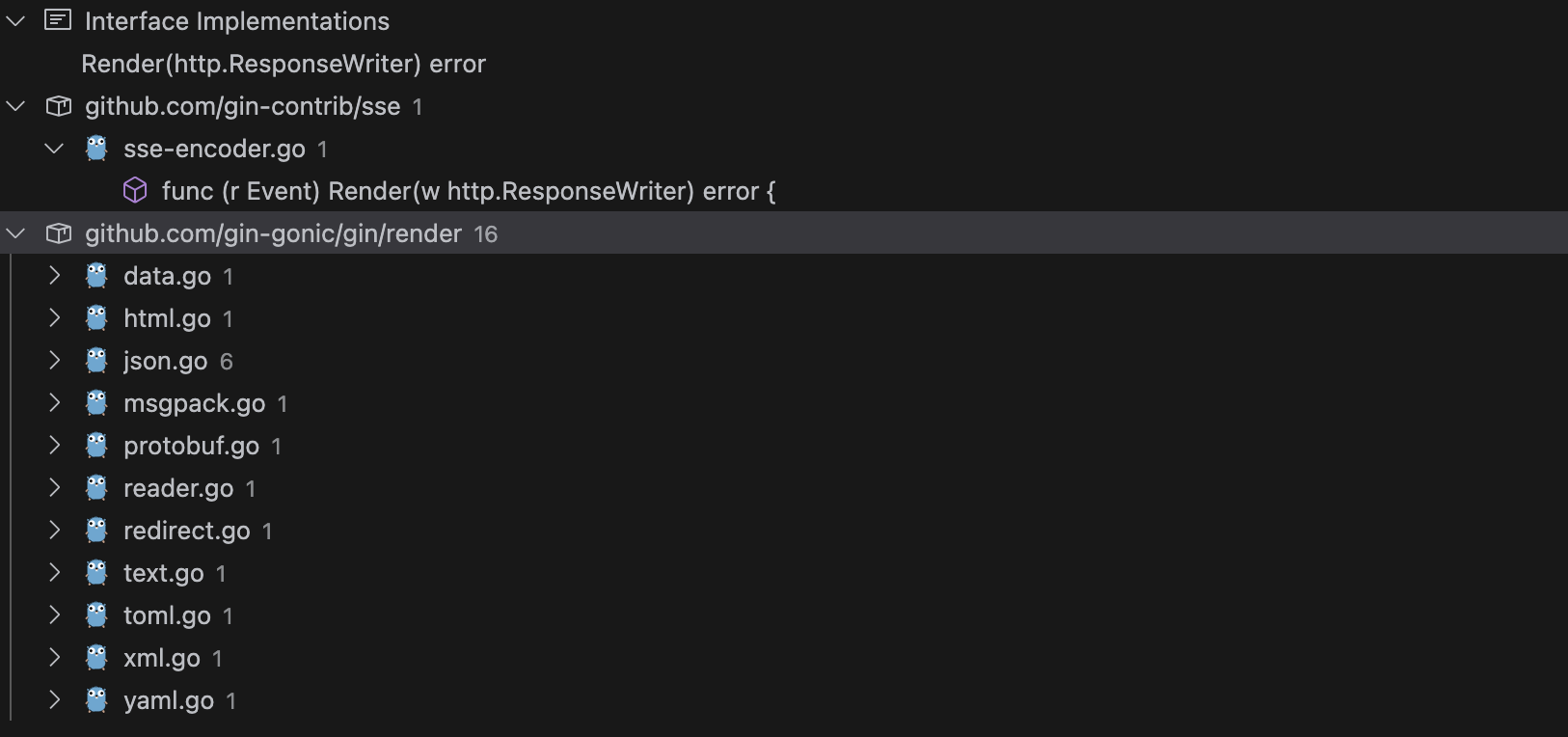Click the Interface Implementations list icon
1568x737 pixels.
click(x=58, y=20)
